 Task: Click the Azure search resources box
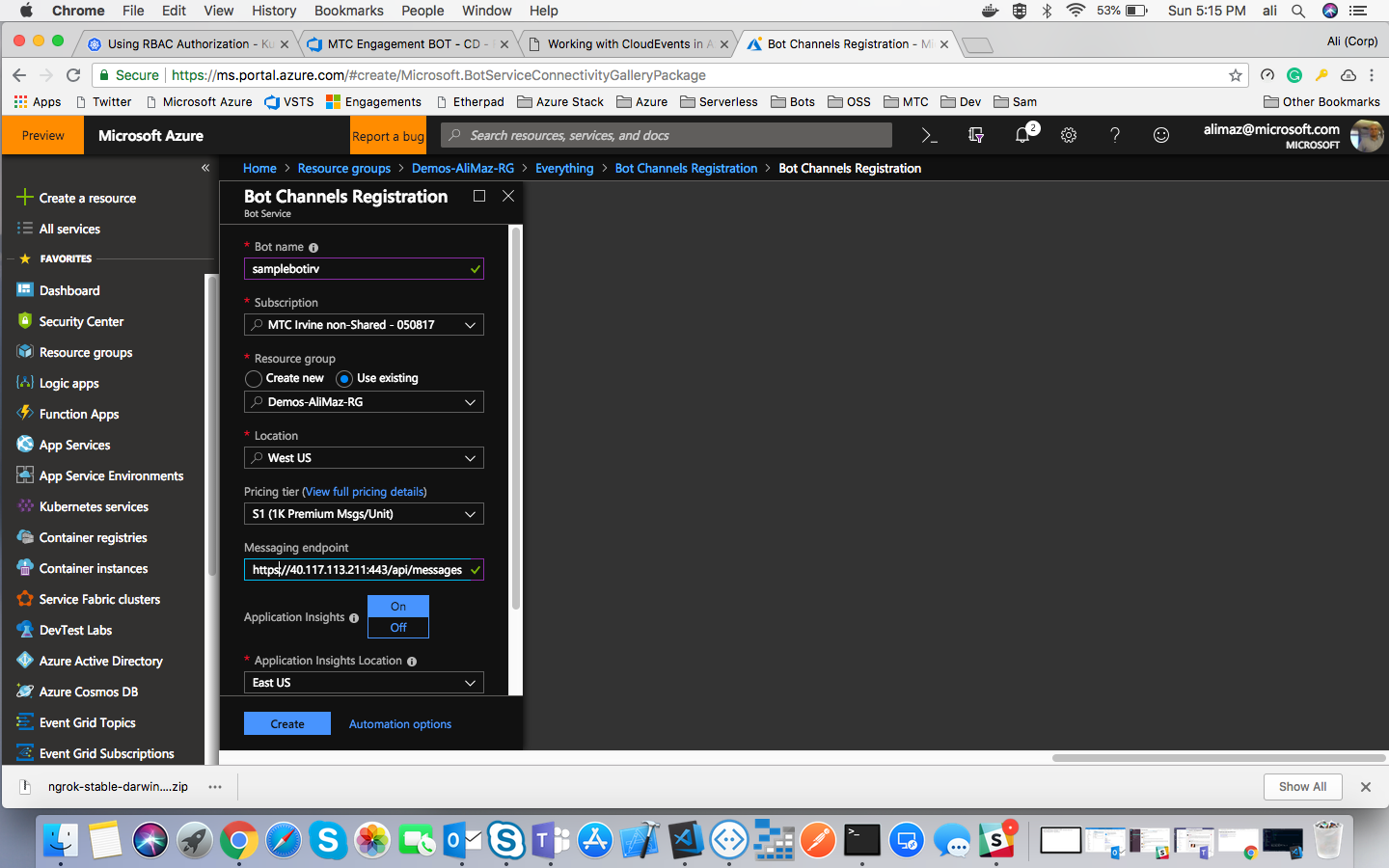click(667, 136)
